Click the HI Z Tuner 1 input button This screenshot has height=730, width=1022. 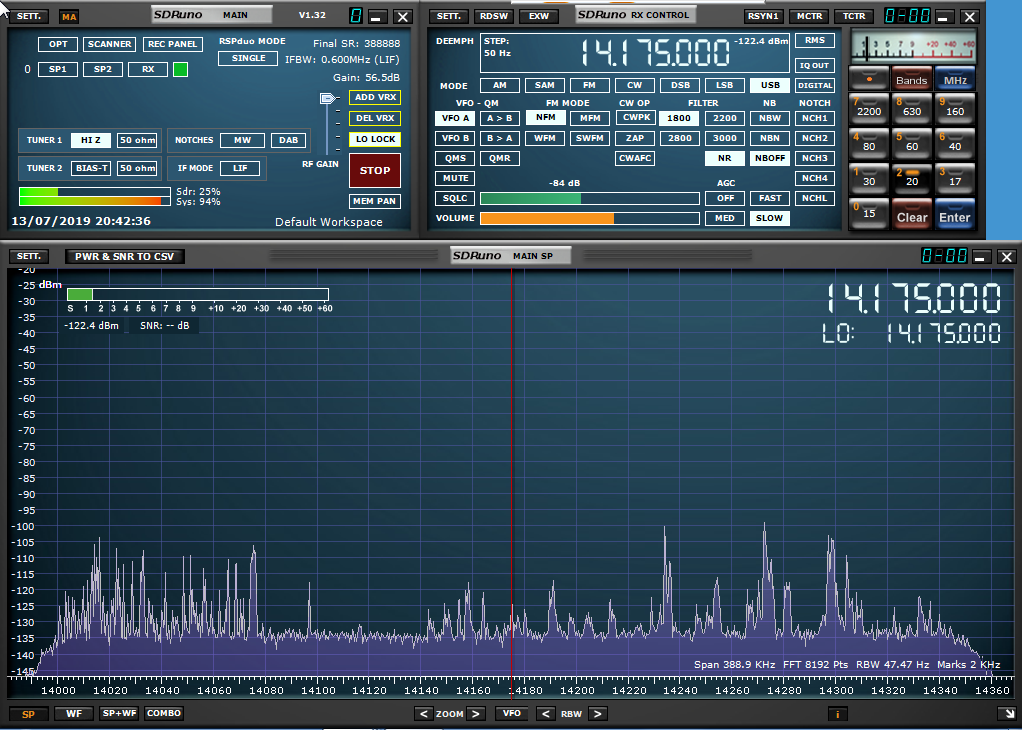91,140
